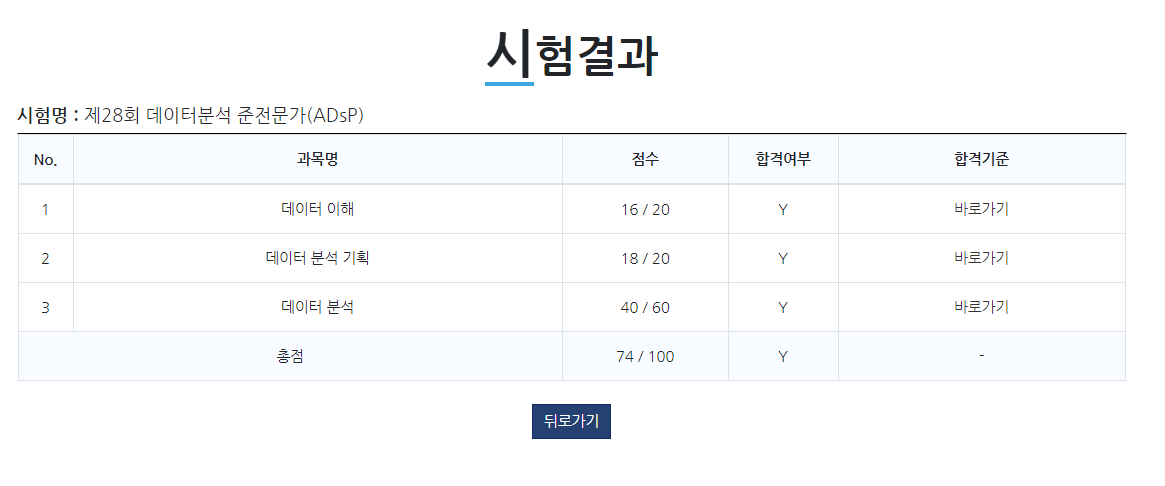1165x486 pixels.
Task: Select the 제28회 데이터분석 준전문가(ADsP) exam name
Action: pos(224,115)
